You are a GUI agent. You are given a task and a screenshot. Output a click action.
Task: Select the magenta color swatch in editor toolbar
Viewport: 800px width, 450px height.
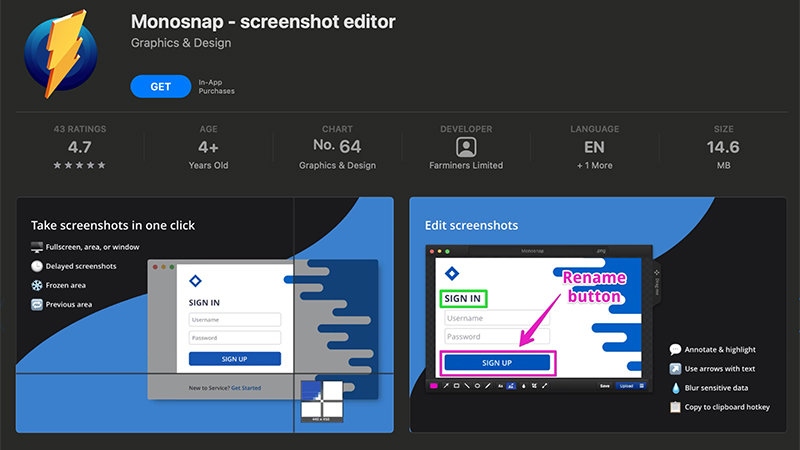(434, 386)
